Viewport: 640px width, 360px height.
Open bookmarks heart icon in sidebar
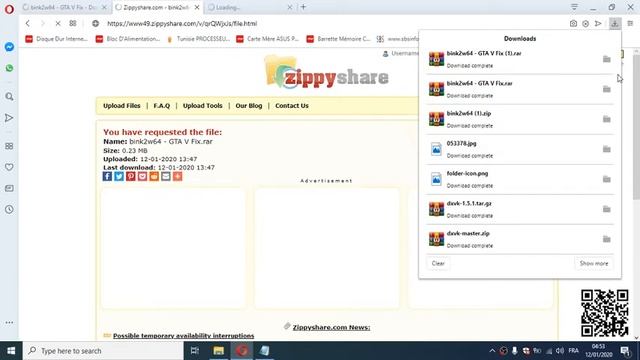[9, 167]
